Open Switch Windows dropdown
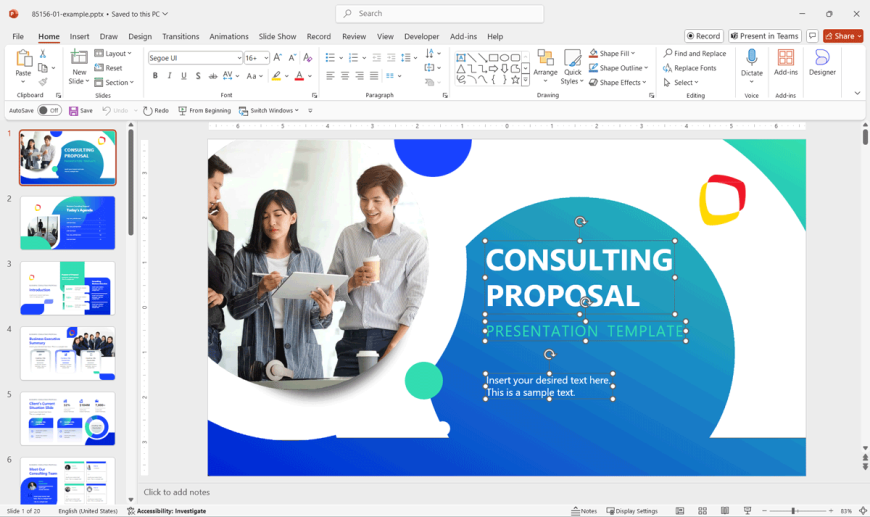 click(269, 110)
